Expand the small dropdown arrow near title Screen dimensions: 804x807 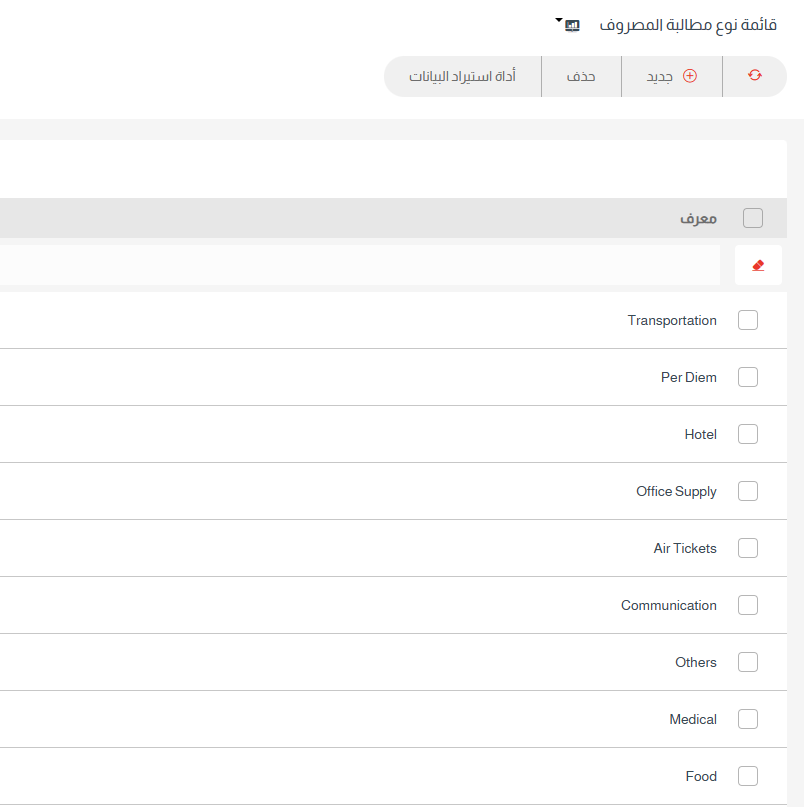[x=558, y=20]
